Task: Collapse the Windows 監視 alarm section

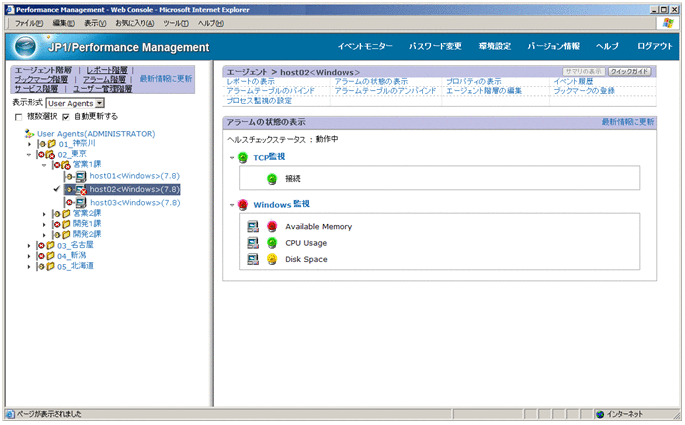Action: click(232, 205)
